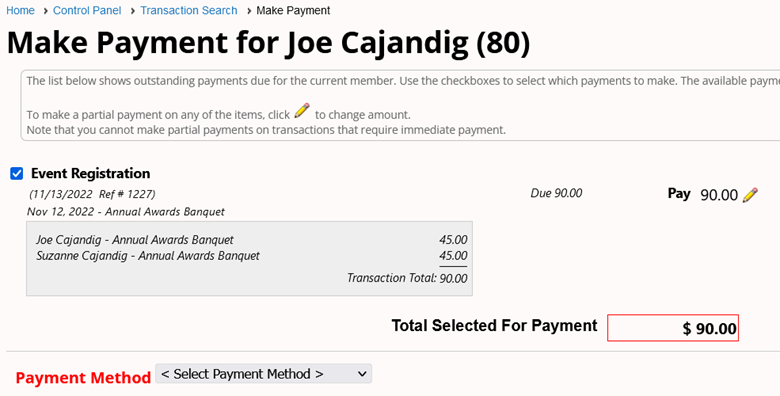Open the Control Panel breadcrumb link
Screen dimensions: 780x396
click(87, 10)
